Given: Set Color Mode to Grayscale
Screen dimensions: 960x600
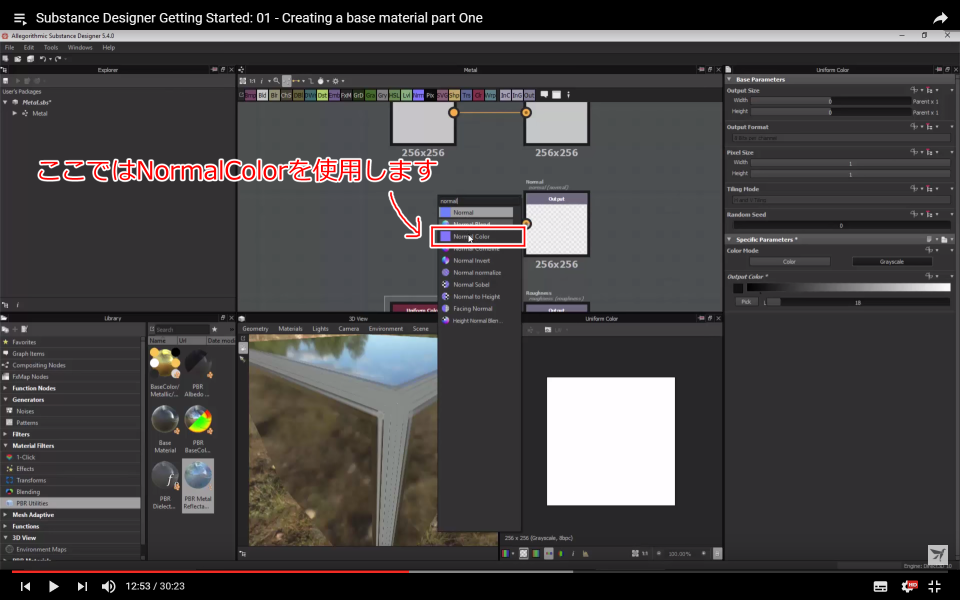Looking at the screenshot, I should (891, 261).
